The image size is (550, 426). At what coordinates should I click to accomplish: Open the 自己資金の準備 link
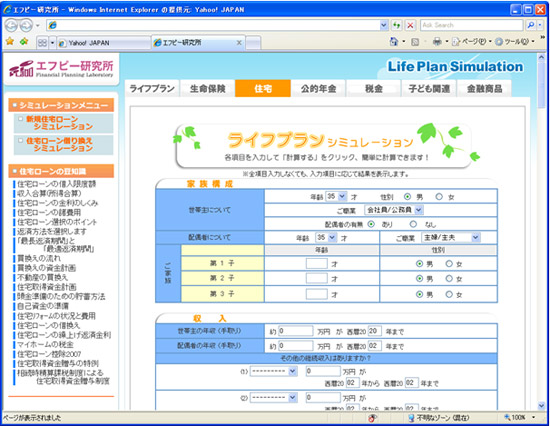pos(43,306)
